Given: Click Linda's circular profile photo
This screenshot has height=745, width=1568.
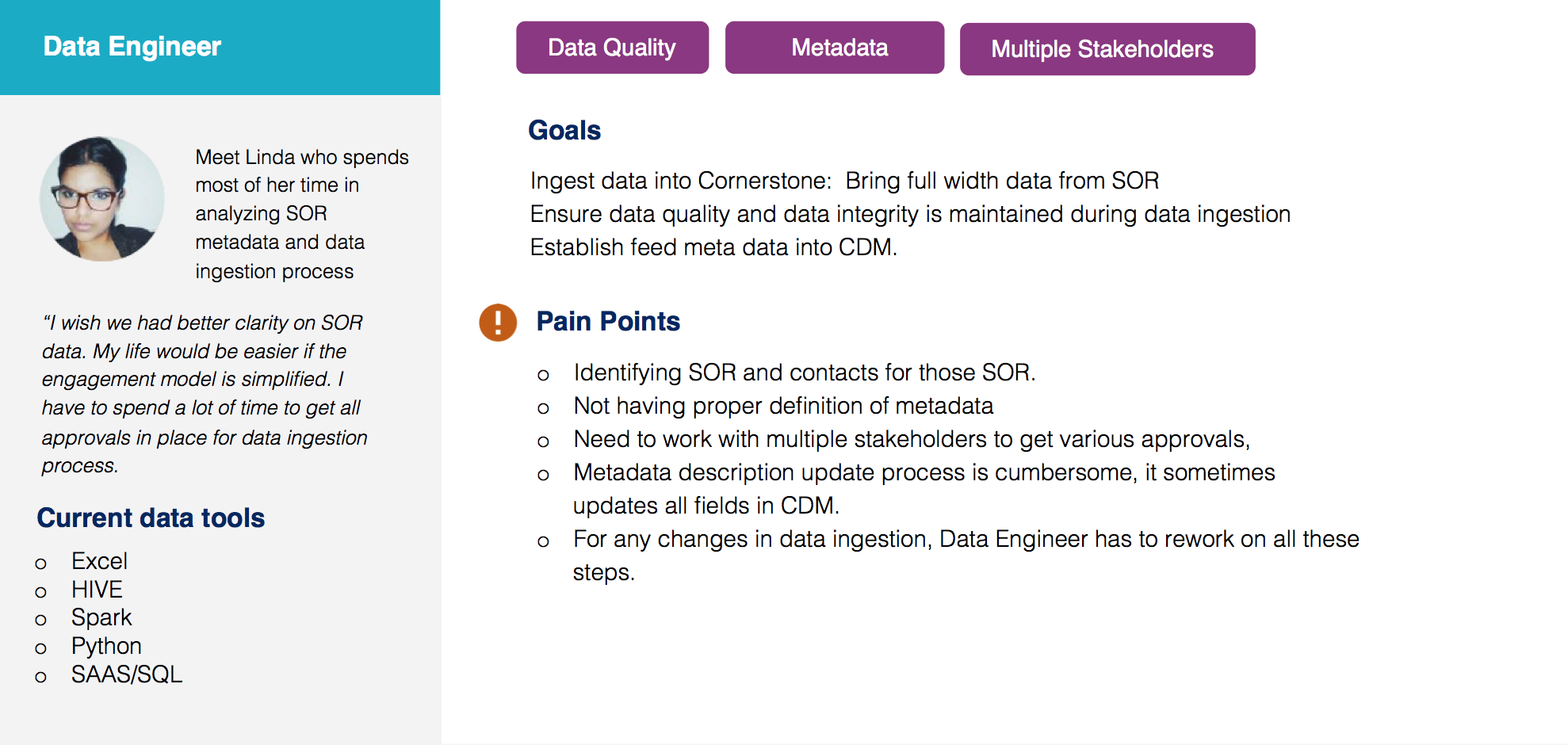Looking at the screenshot, I should tap(102, 199).
